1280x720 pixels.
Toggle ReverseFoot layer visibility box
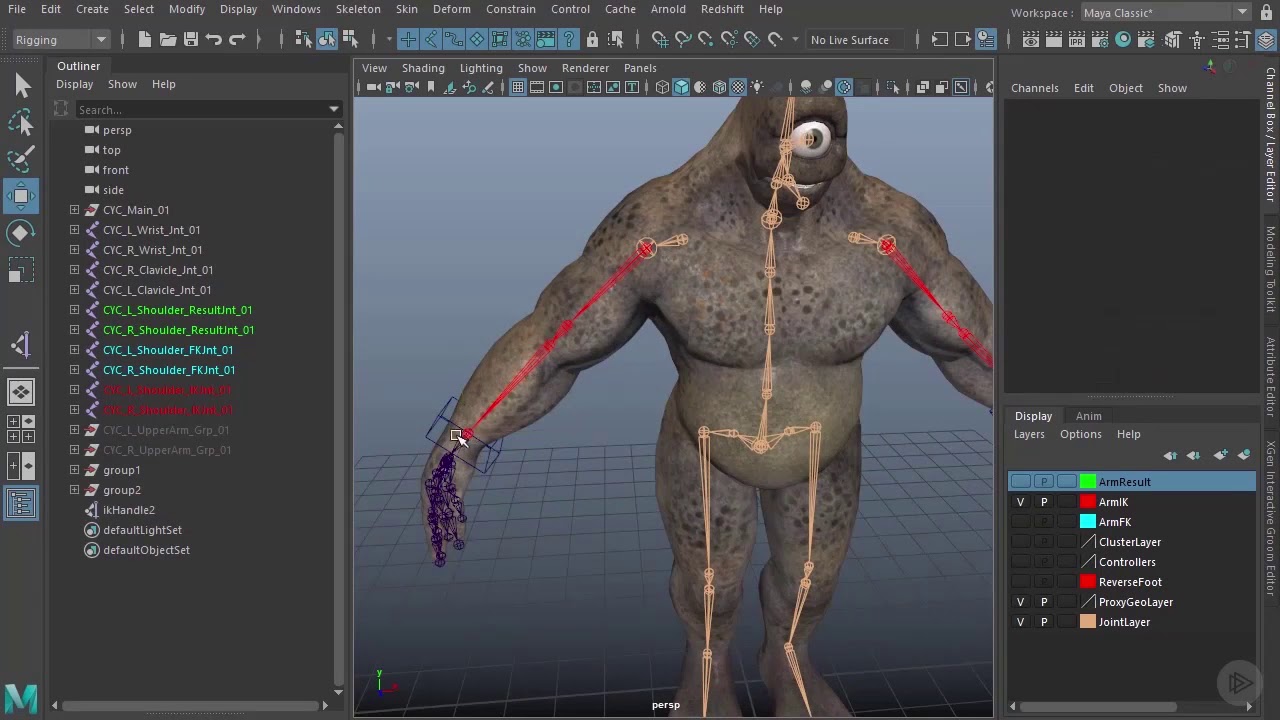1020,582
